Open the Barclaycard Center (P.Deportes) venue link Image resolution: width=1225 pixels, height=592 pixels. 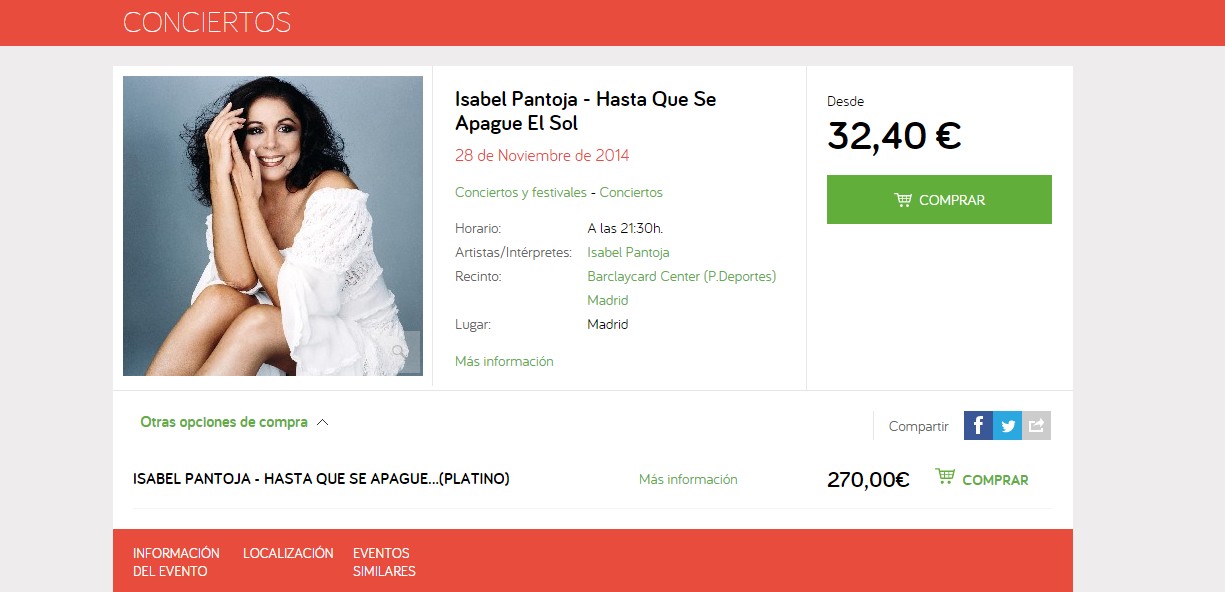pos(682,276)
